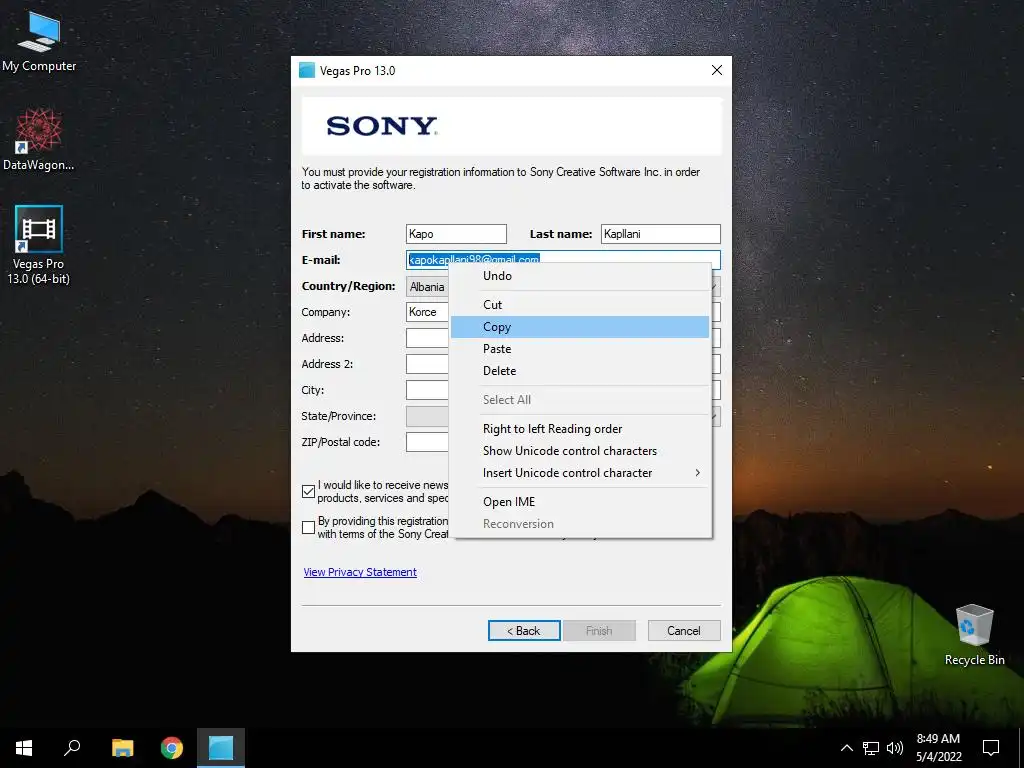
Task: Choose Undo in the context menu
Action: 580,276
